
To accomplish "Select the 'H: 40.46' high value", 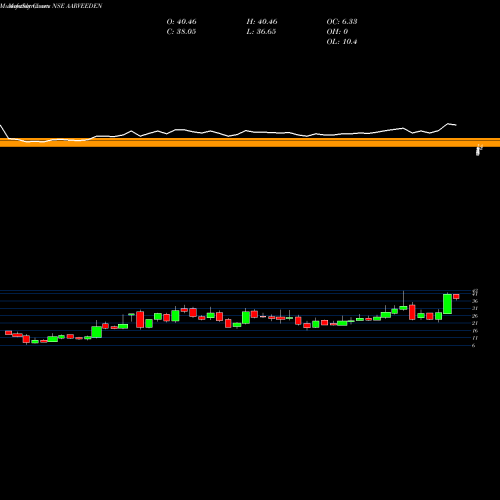I will (262, 22).
